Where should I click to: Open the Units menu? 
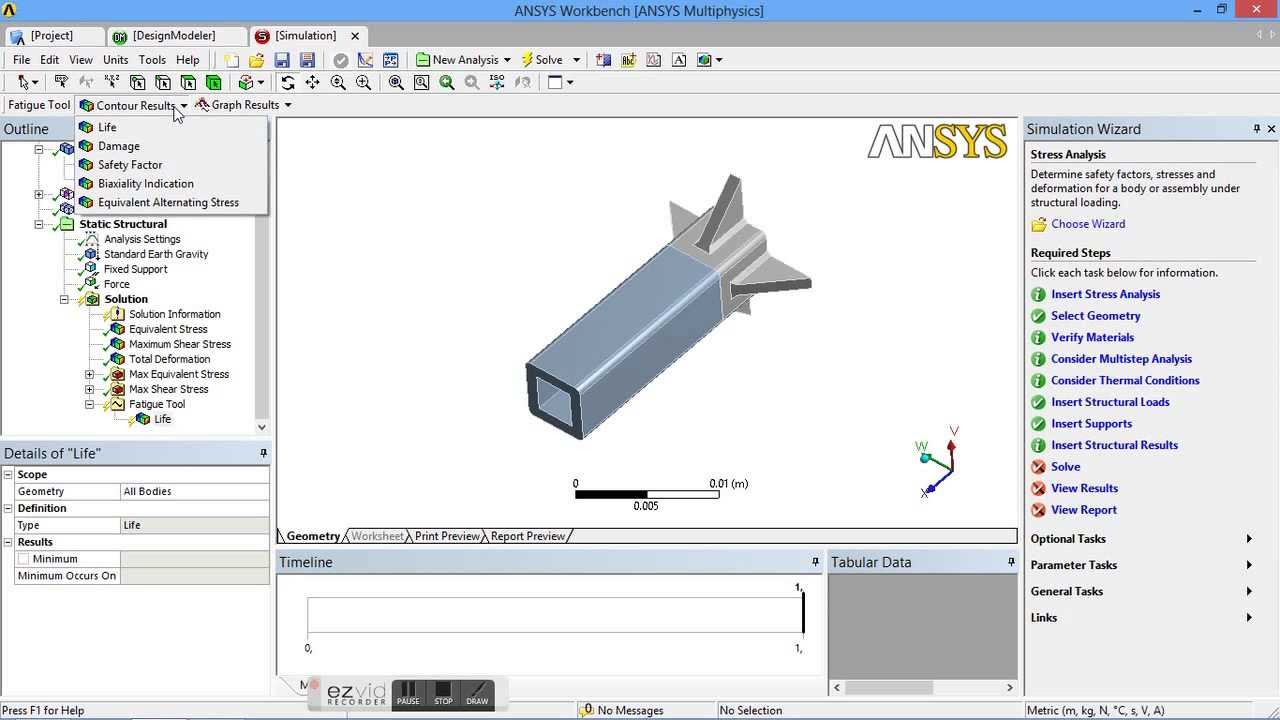pos(115,60)
